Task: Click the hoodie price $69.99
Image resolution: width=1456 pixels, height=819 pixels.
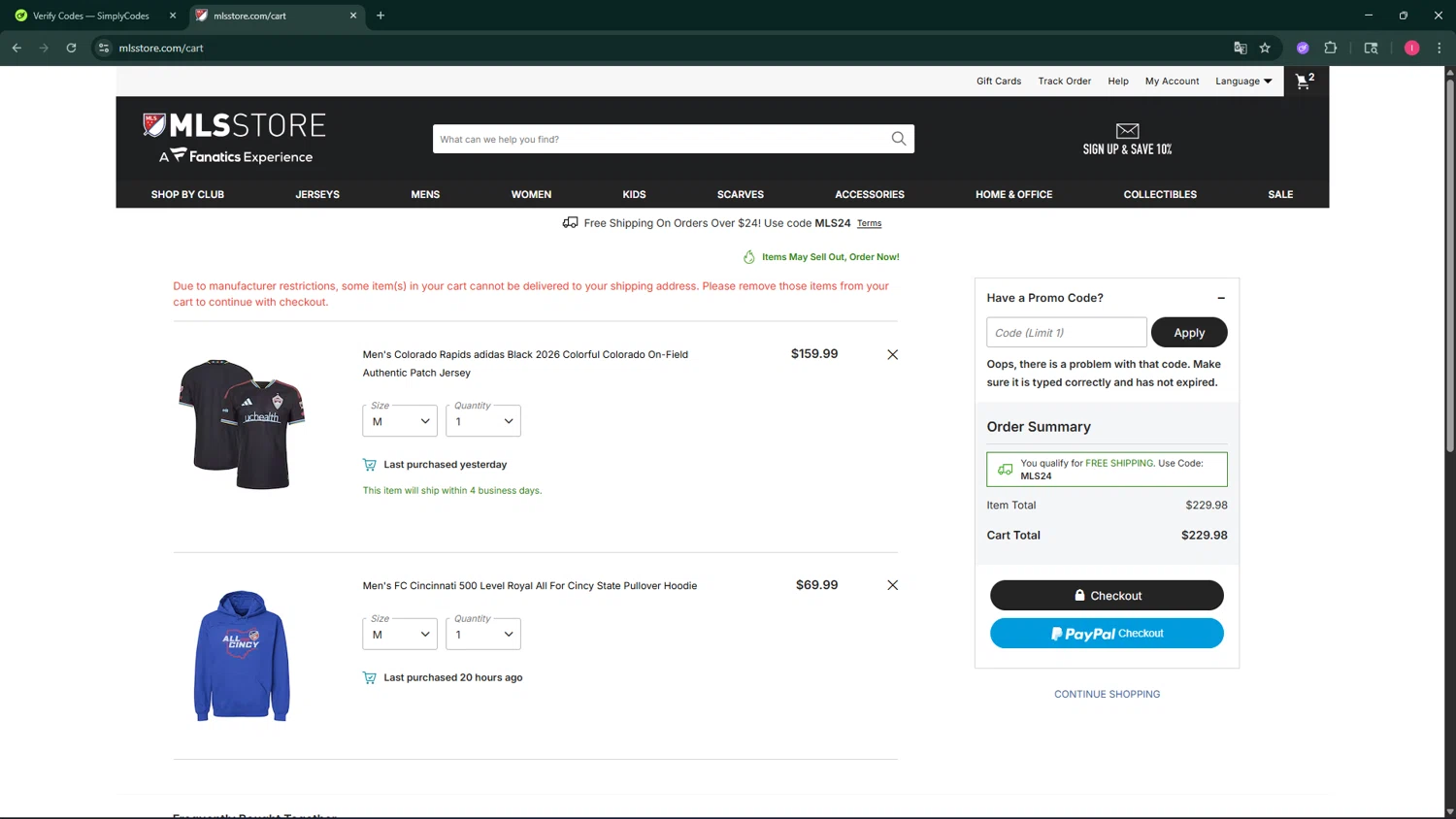Action: [816, 585]
